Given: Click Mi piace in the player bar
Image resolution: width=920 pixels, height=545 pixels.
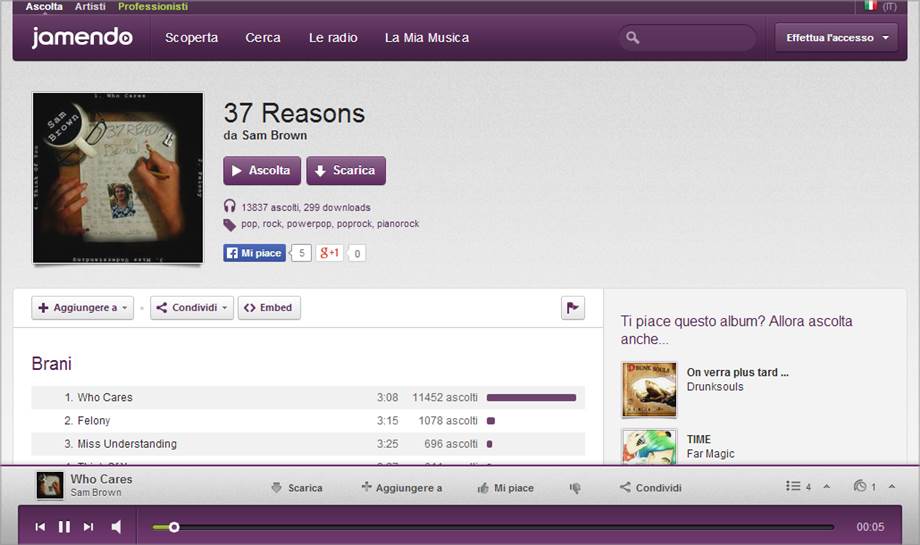Looking at the screenshot, I should coord(506,488).
